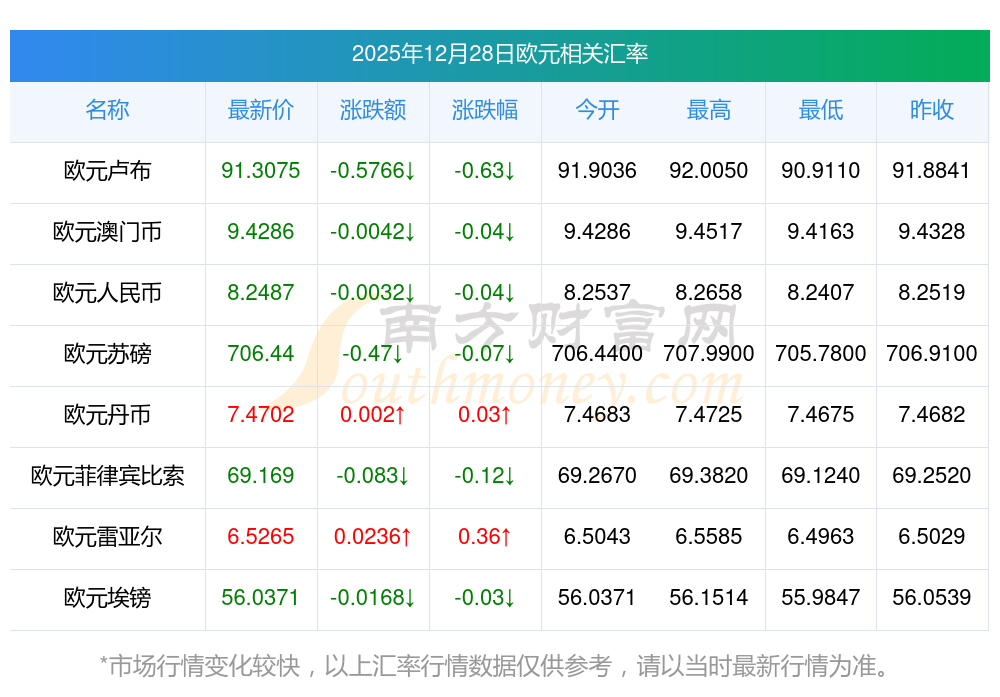Select the 欧元菲律宾比索 row label
Image resolution: width=1000 pixels, height=697 pixels.
[x=107, y=476]
